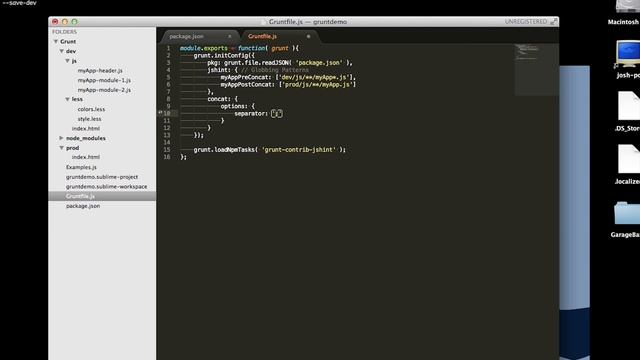Open Examples.js file
The width and height of the screenshot is (640, 360).
click(x=81, y=167)
